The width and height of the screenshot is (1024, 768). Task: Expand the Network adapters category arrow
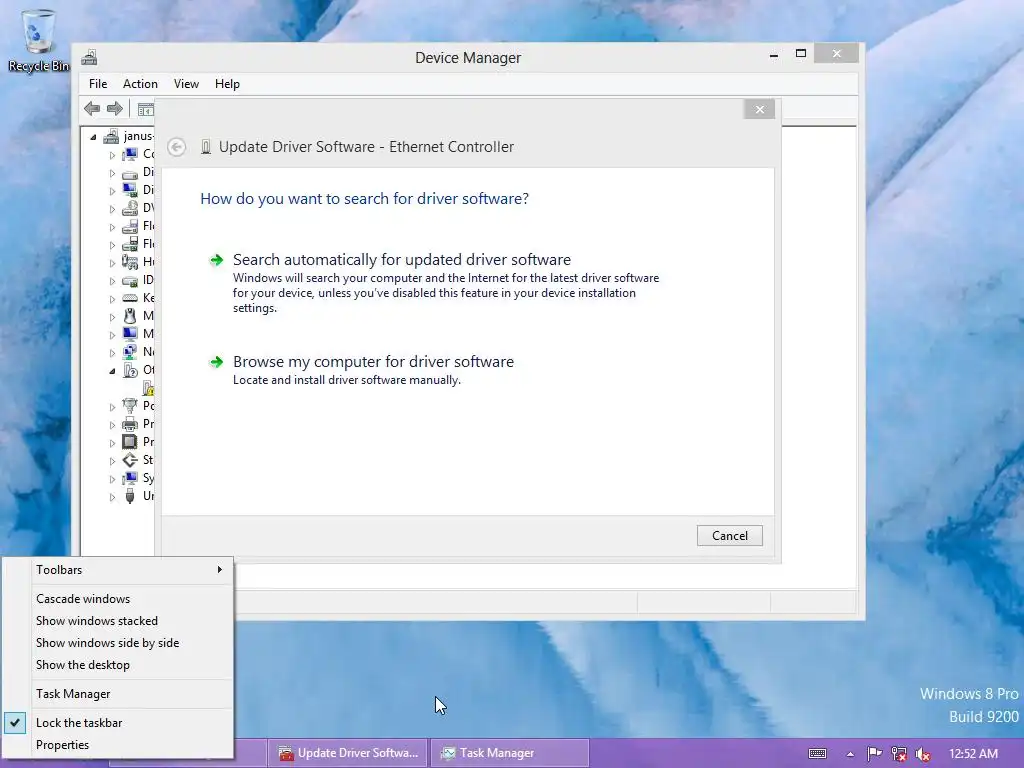[112, 353]
